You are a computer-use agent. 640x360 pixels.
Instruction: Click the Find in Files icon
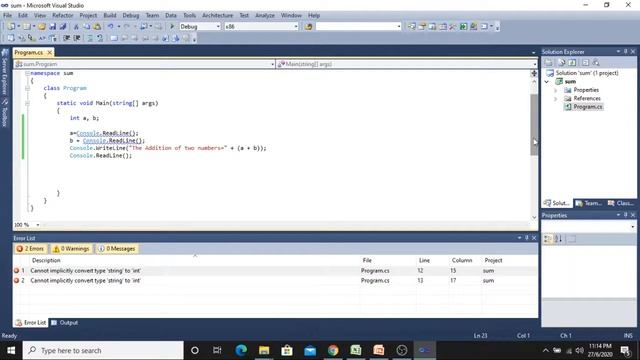309,27
